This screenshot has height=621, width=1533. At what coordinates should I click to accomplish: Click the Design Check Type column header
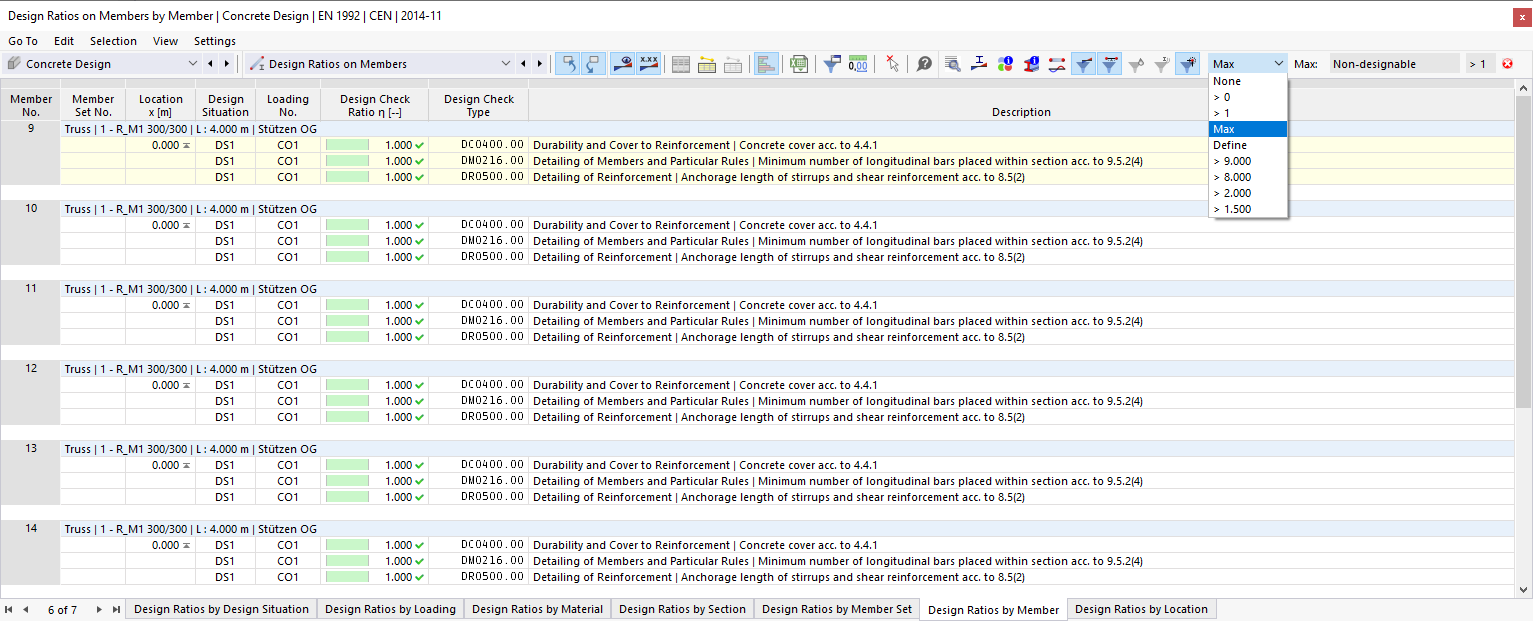479,105
